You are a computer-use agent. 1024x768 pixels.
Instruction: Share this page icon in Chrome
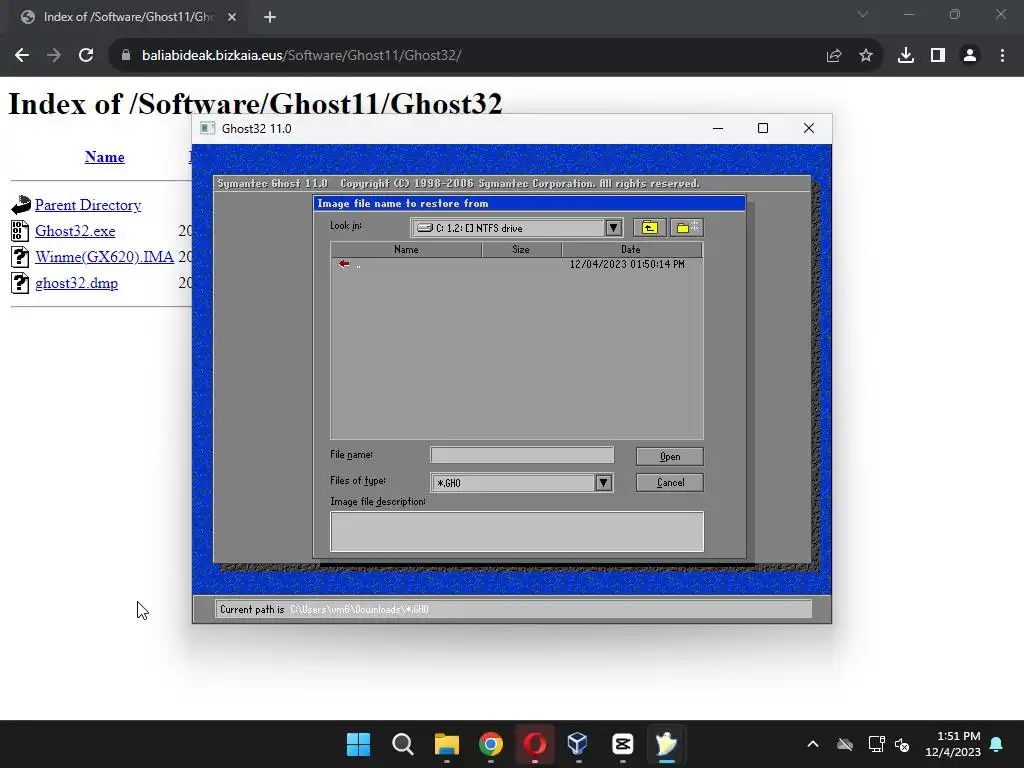tap(834, 56)
